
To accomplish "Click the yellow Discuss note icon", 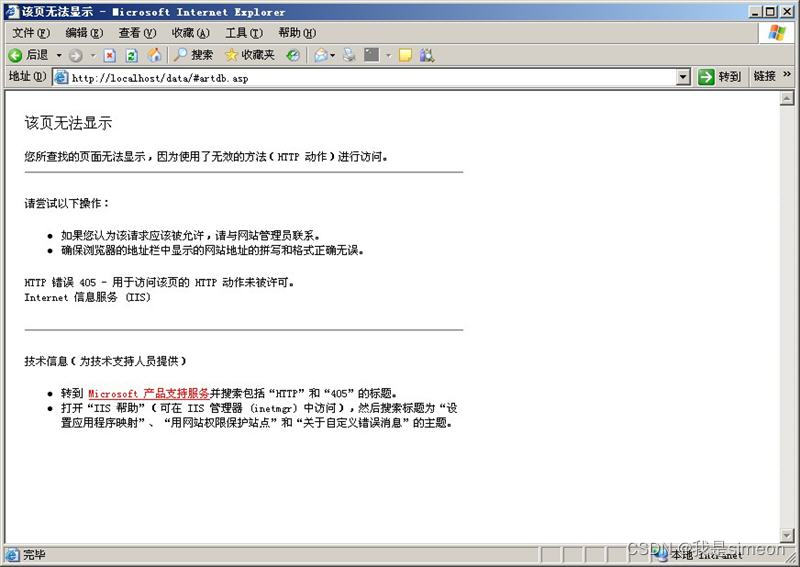I will (x=405, y=55).
